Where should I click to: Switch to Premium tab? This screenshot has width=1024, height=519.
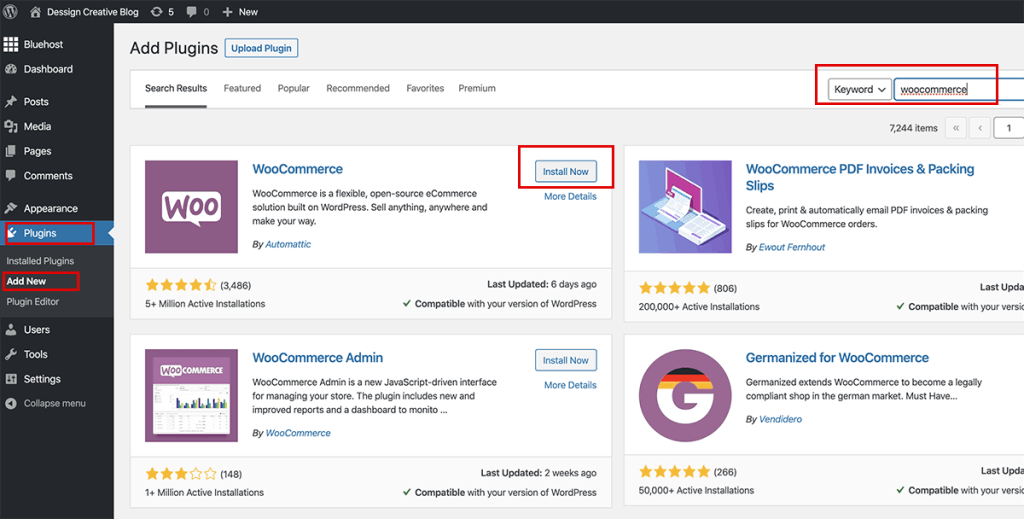tap(477, 88)
